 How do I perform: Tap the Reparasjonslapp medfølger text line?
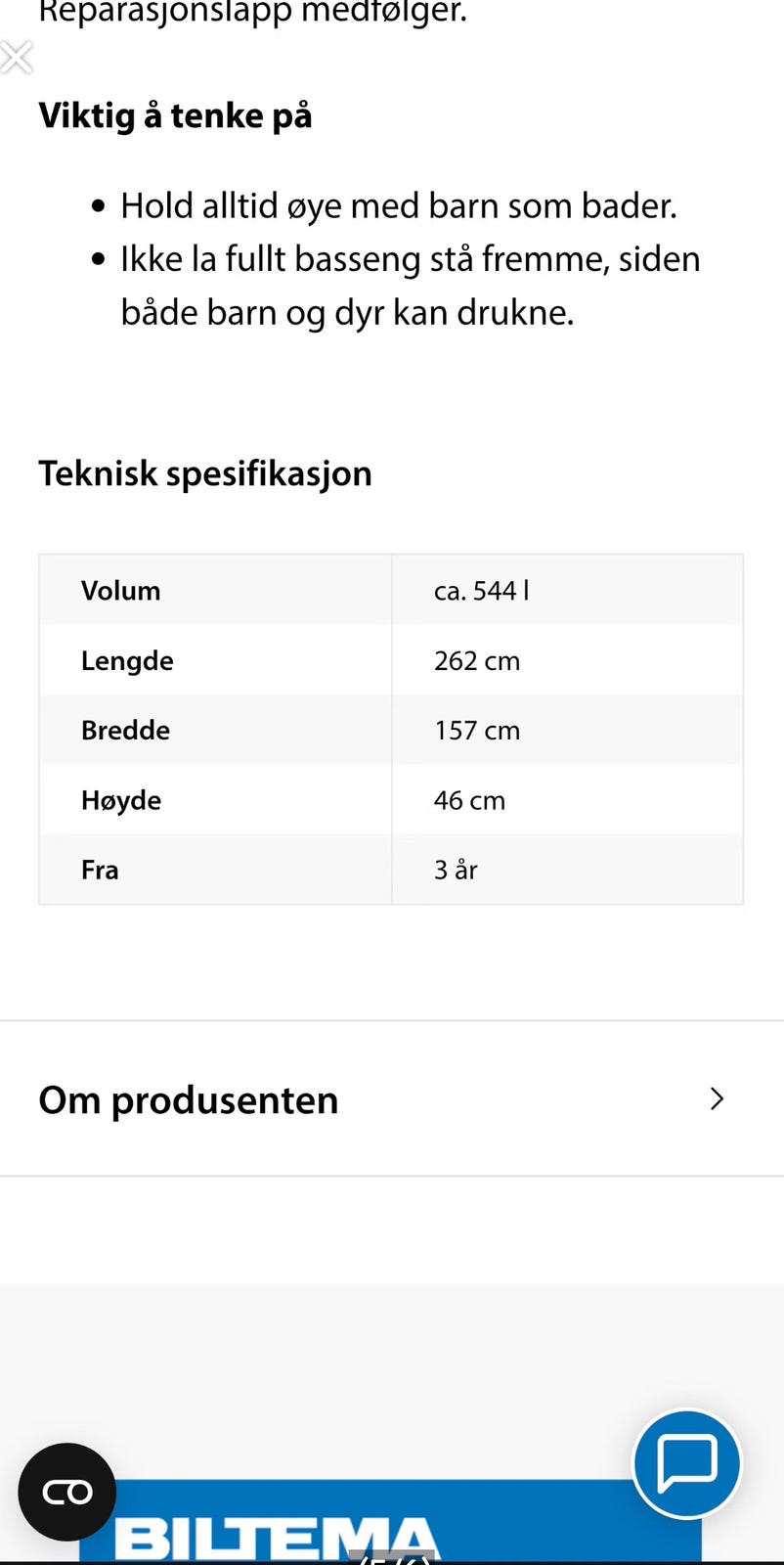[252, 14]
